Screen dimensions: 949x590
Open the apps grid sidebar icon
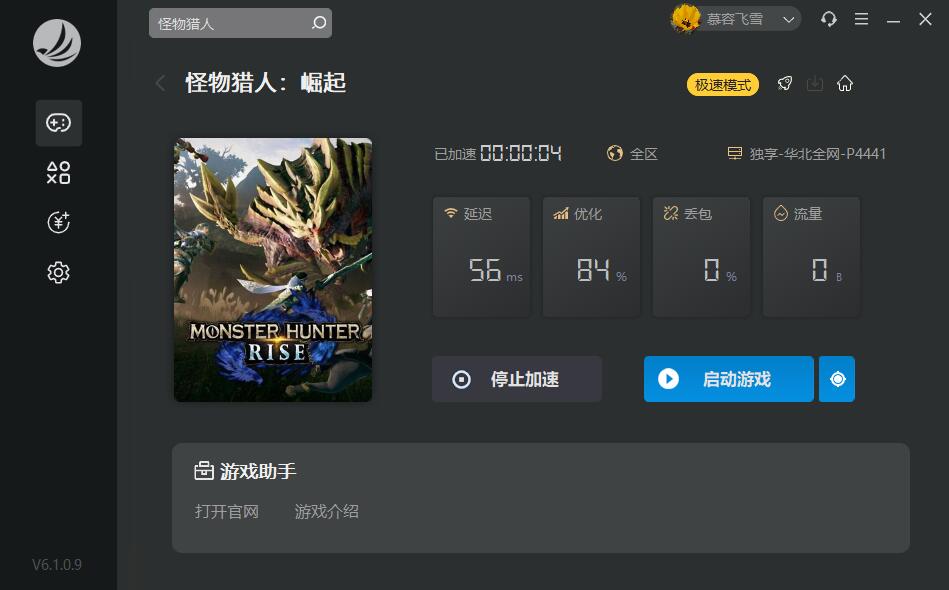59,173
